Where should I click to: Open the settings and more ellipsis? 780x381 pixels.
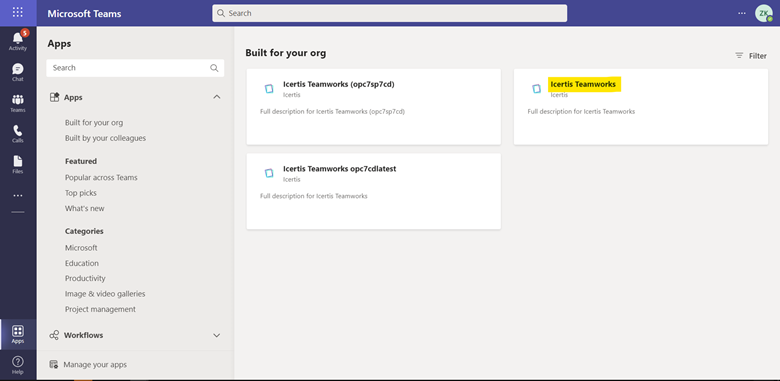point(742,13)
